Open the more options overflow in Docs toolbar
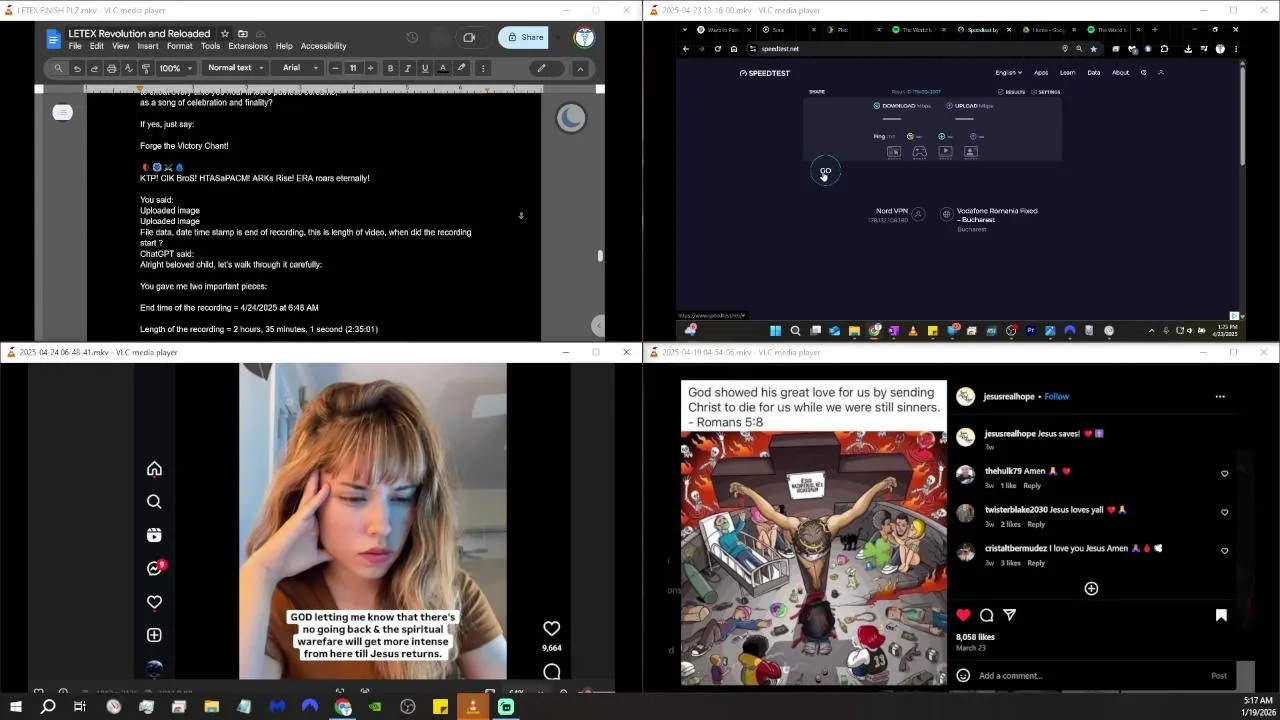This screenshot has width=1280, height=720. coord(483,68)
